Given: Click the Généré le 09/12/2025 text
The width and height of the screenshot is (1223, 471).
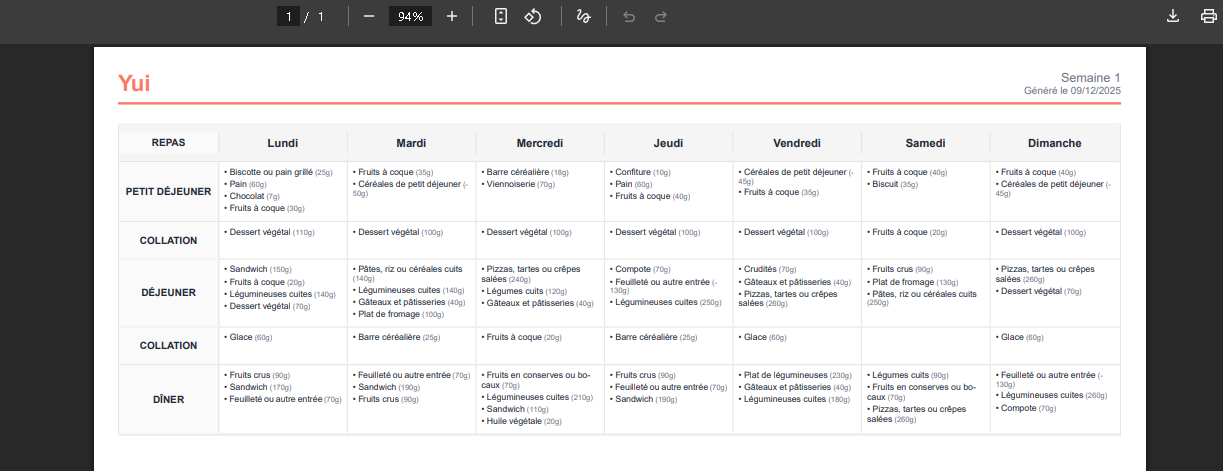Looking at the screenshot, I should (x=1072, y=91).
